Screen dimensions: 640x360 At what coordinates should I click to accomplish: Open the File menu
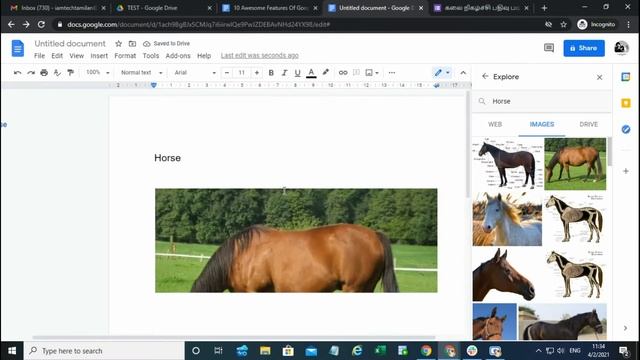40,56
